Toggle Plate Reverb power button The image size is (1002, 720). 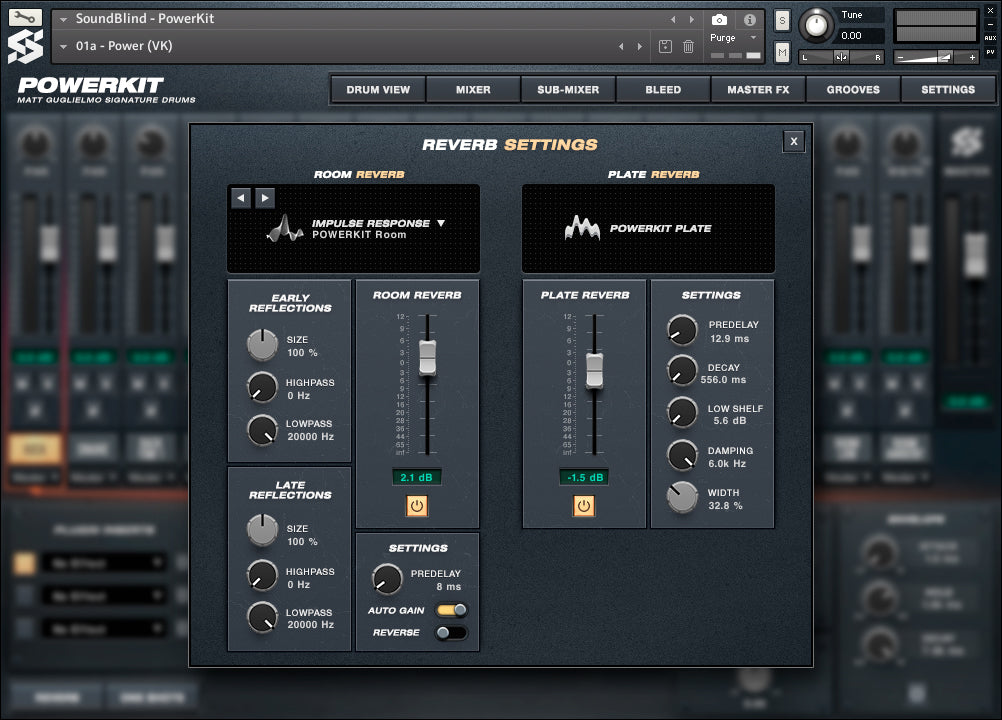583,506
